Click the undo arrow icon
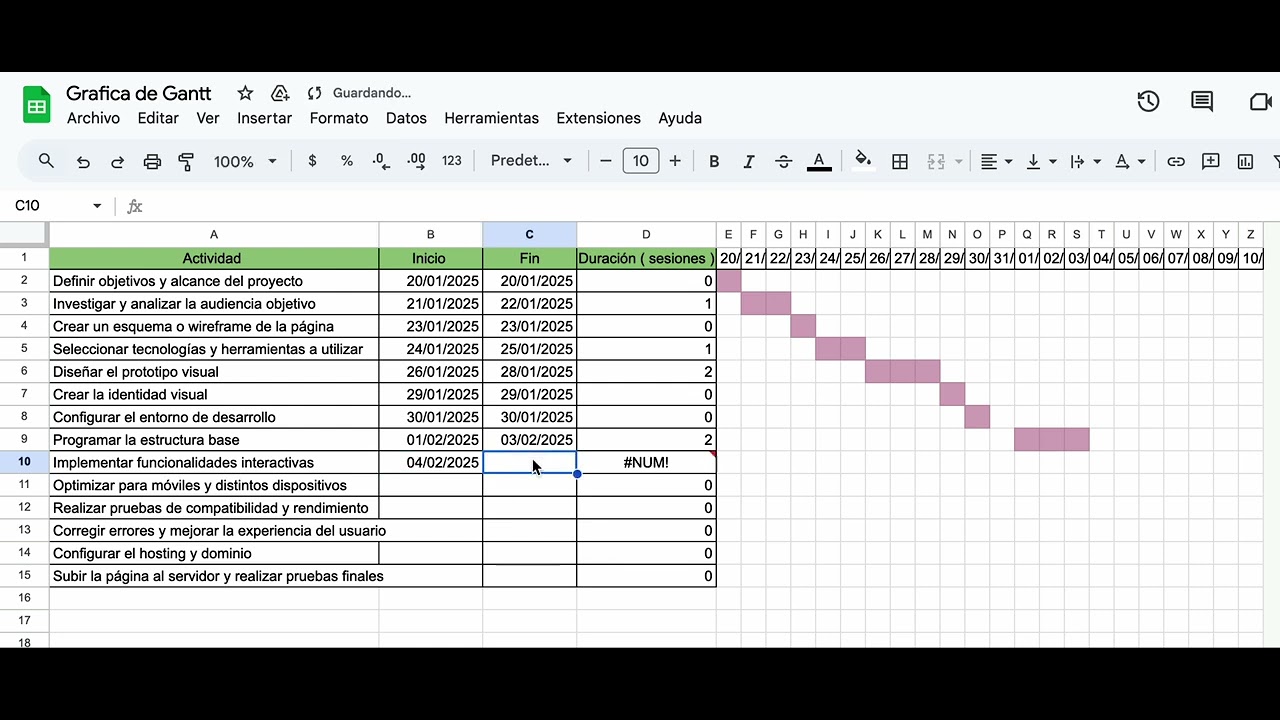Viewport: 1280px width, 720px height. point(83,161)
